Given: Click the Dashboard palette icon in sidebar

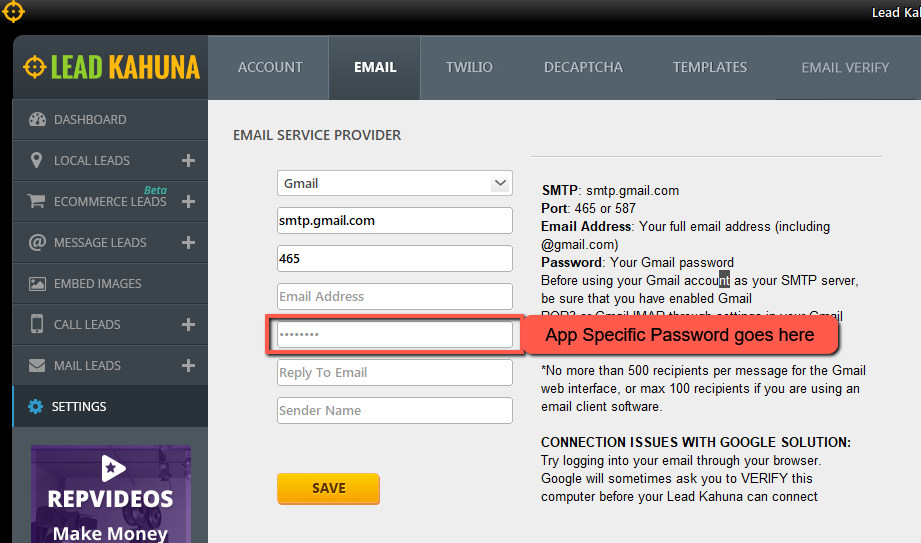Looking at the screenshot, I should click(x=38, y=120).
